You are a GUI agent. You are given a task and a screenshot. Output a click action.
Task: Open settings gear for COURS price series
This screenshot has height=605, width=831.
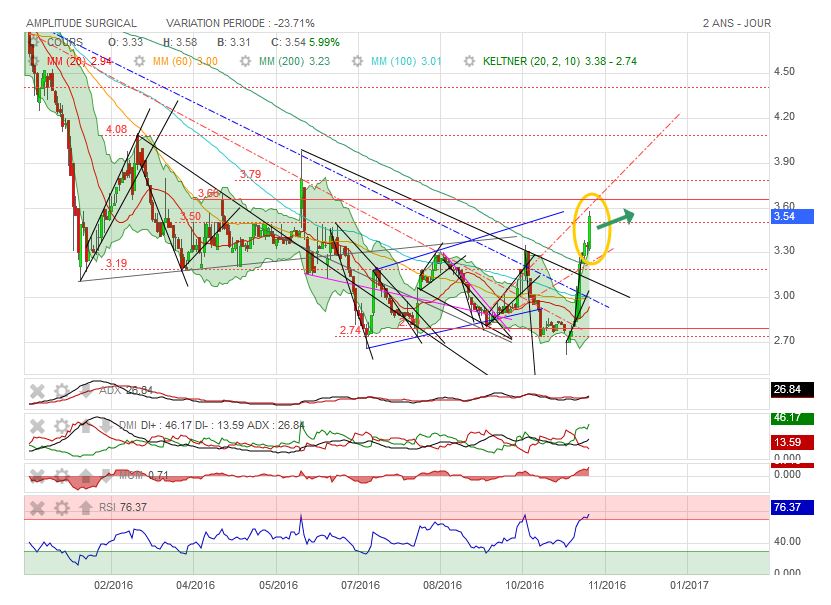coord(34,42)
